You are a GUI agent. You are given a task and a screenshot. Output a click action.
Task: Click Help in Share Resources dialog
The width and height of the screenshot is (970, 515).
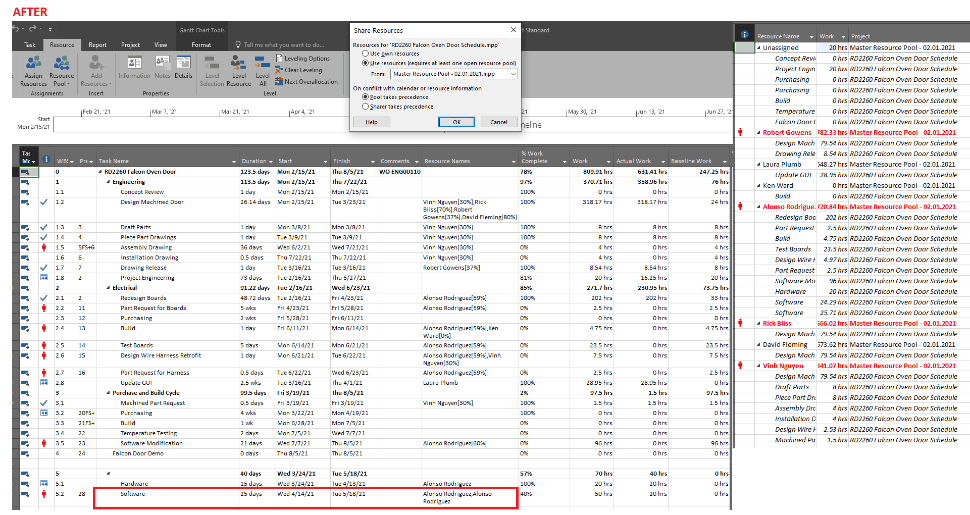tap(371, 122)
